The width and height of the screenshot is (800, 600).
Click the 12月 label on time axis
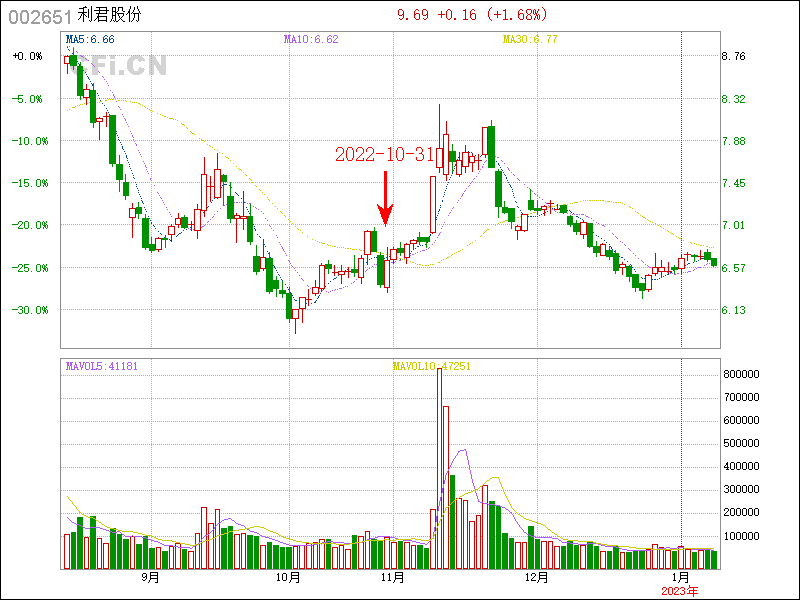537,577
